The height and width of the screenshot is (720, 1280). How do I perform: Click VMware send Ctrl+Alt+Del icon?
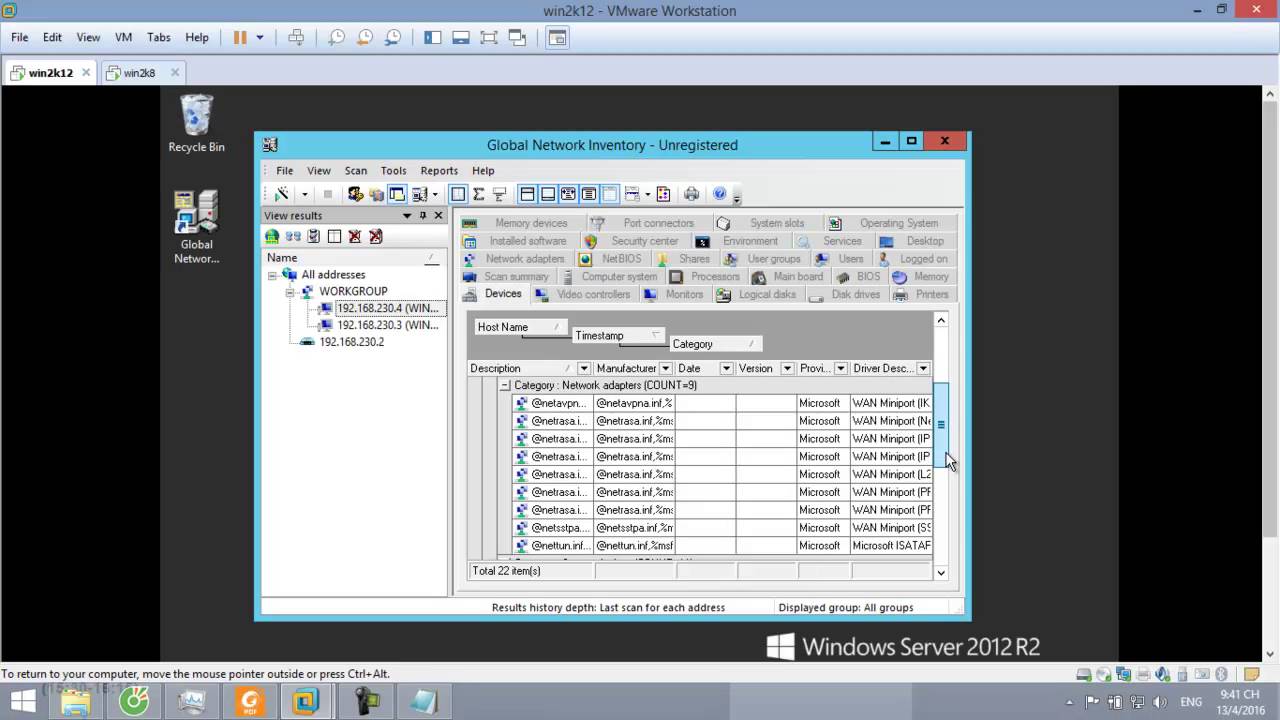click(296, 37)
